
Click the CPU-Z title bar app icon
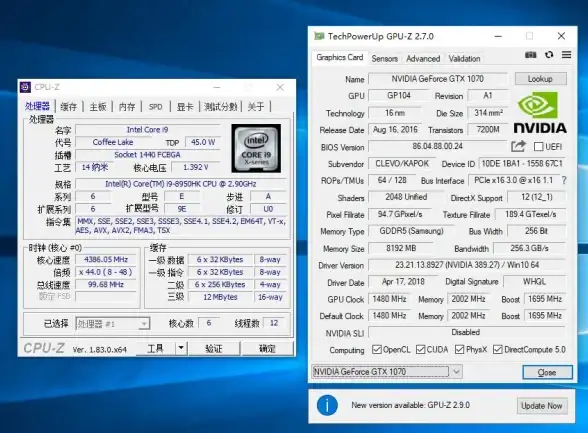(x=26, y=87)
